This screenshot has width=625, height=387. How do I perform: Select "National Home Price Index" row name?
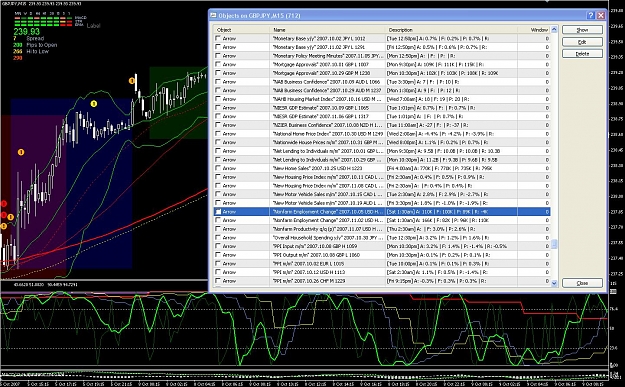[x=328, y=134]
